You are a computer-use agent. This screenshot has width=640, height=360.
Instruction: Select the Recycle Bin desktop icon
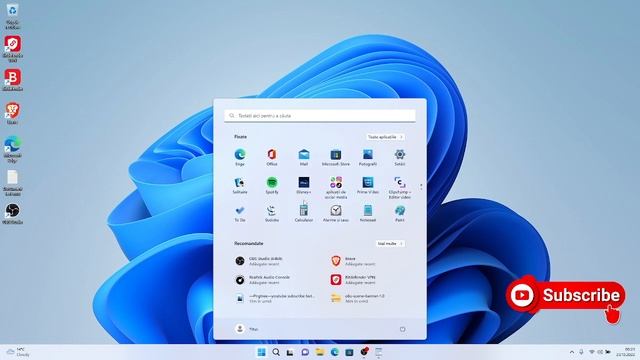[12, 16]
